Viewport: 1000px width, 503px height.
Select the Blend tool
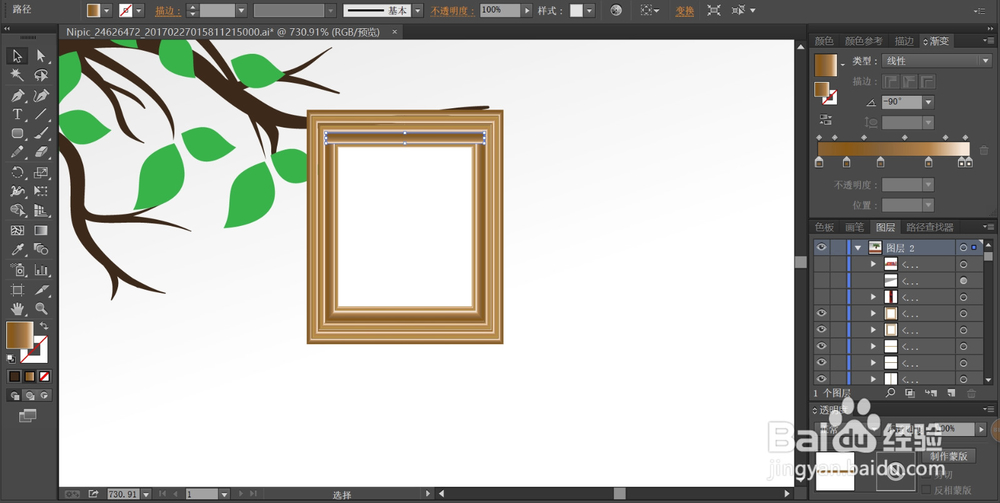[41, 250]
